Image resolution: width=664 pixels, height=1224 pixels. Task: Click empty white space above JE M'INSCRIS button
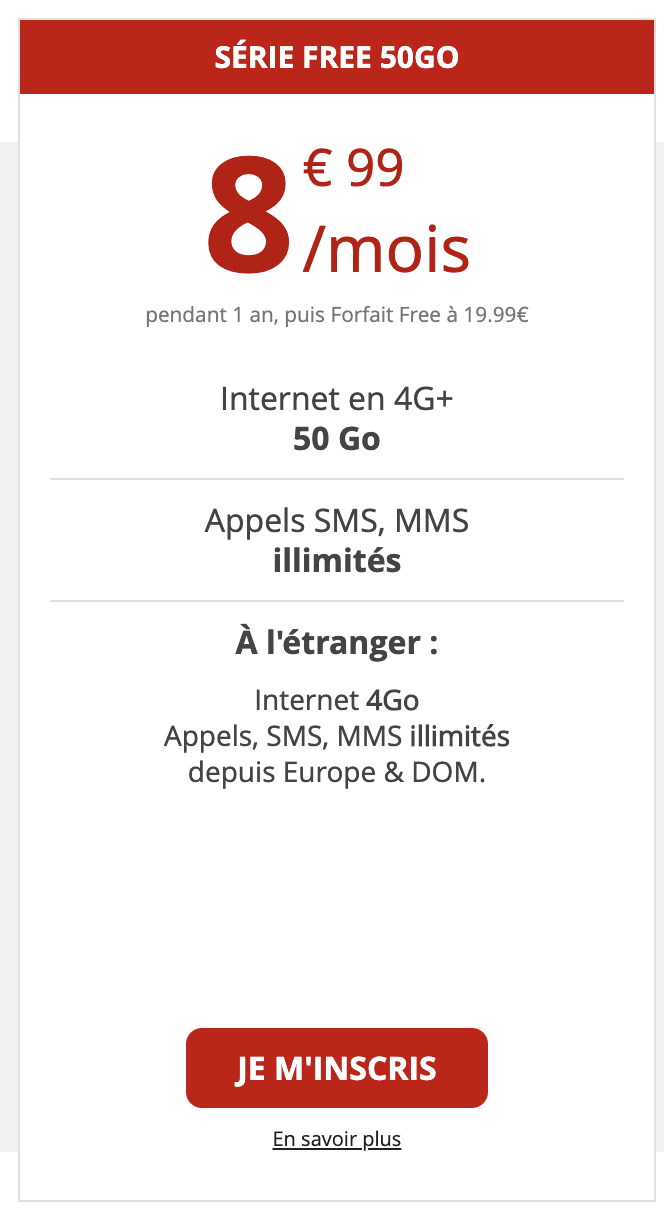coord(336,910)
